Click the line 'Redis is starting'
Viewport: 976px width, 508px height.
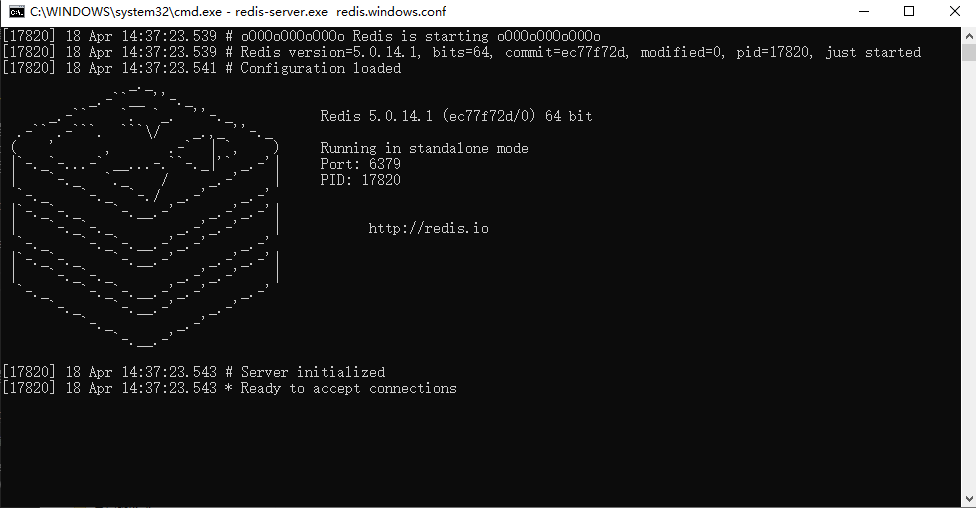(302, 36)
